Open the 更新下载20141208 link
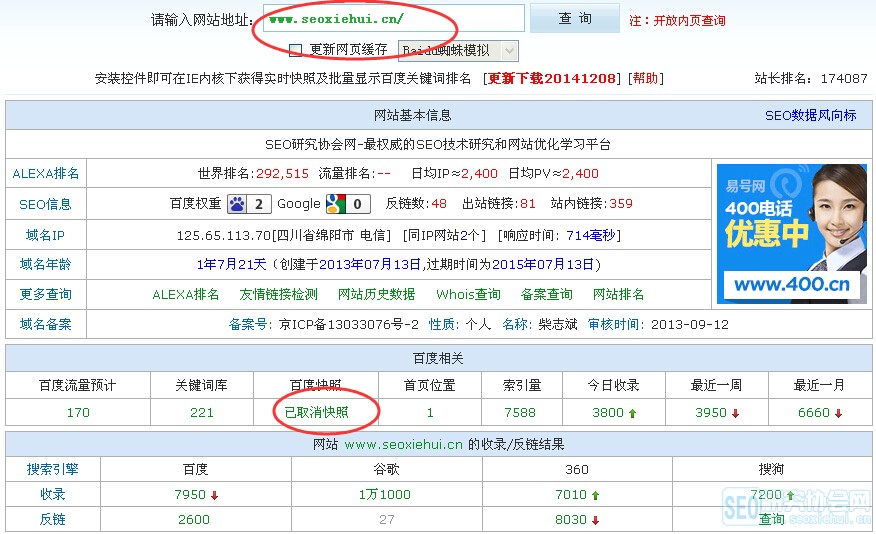Screen dimensions: 876x534 click(x=552, y=78)
